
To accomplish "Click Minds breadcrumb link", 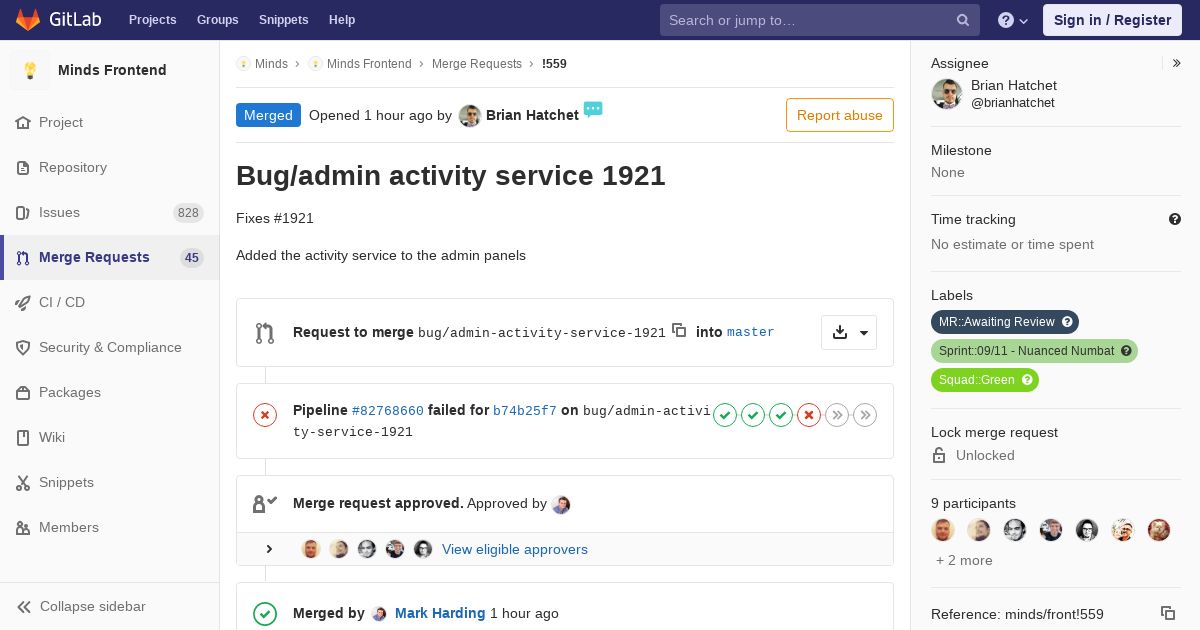I will coord(271,64).
